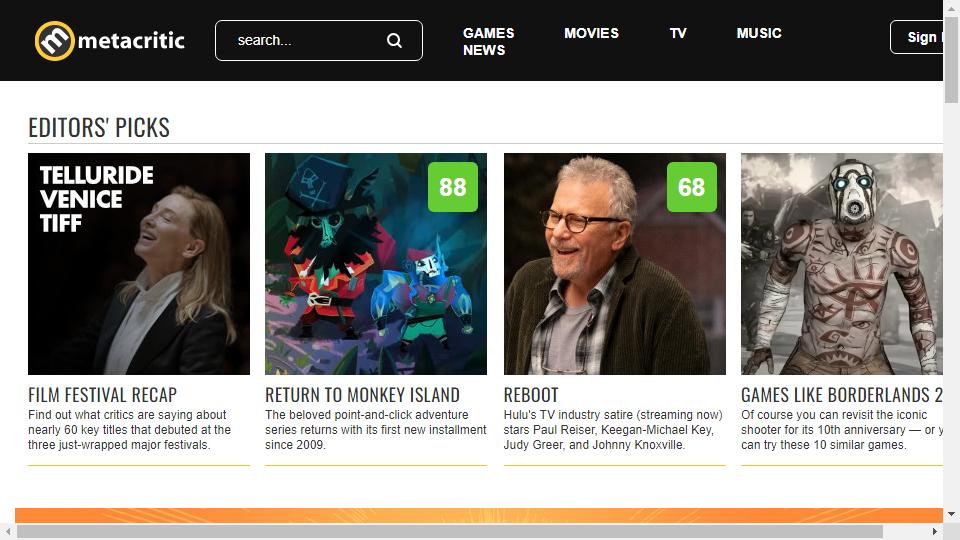Click the horizontal scrollbar track thumb
The height and width of the screenshot is (540, 960).
[x=449, y=531]
